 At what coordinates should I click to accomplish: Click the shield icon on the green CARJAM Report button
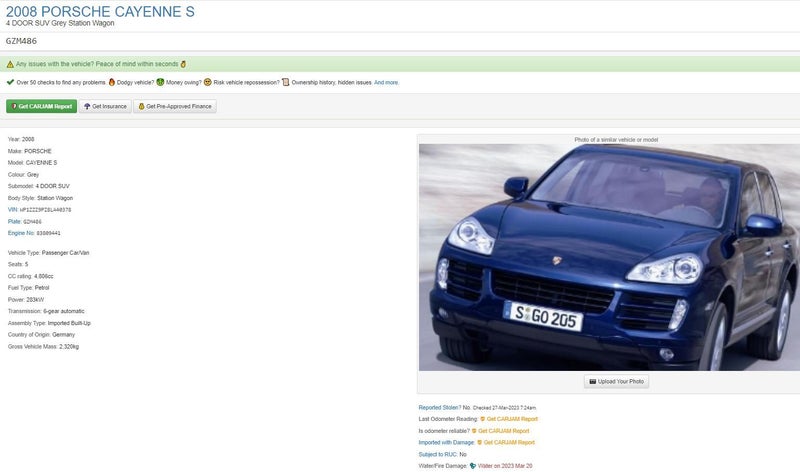click(14, 106)
